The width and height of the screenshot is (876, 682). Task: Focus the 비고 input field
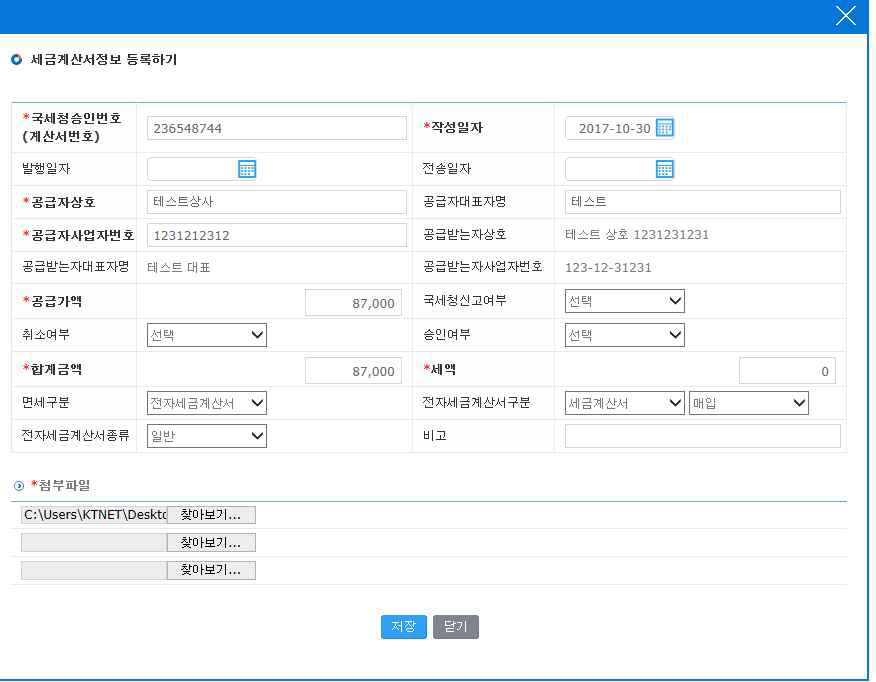703,436
